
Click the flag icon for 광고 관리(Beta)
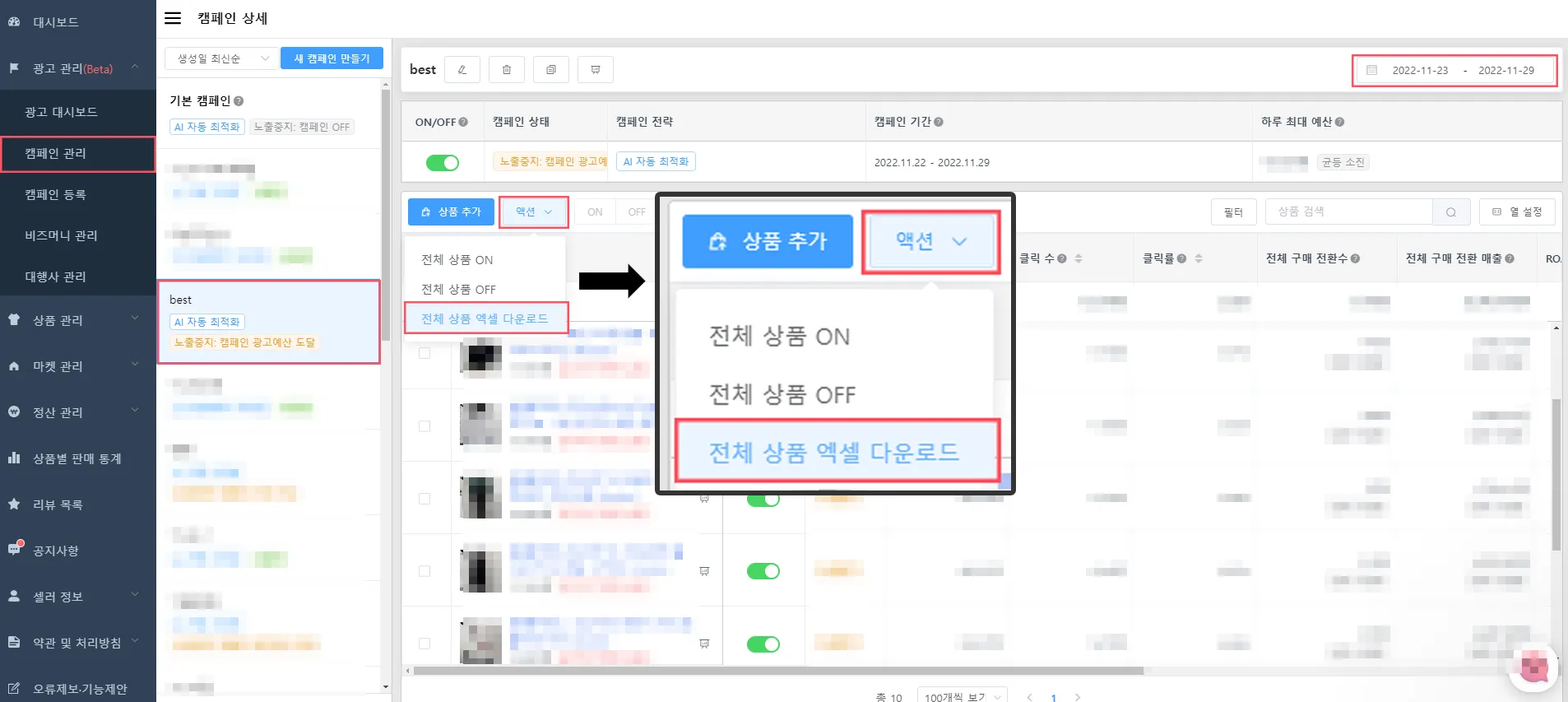(14, 68)
